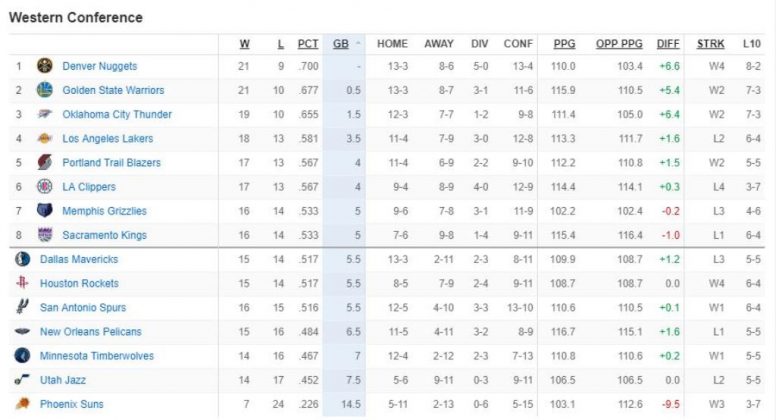The height and width of the screenshot is (420, 776).
Task: Click the Dallas Mavericks logo
Action: tap(22, 259)
